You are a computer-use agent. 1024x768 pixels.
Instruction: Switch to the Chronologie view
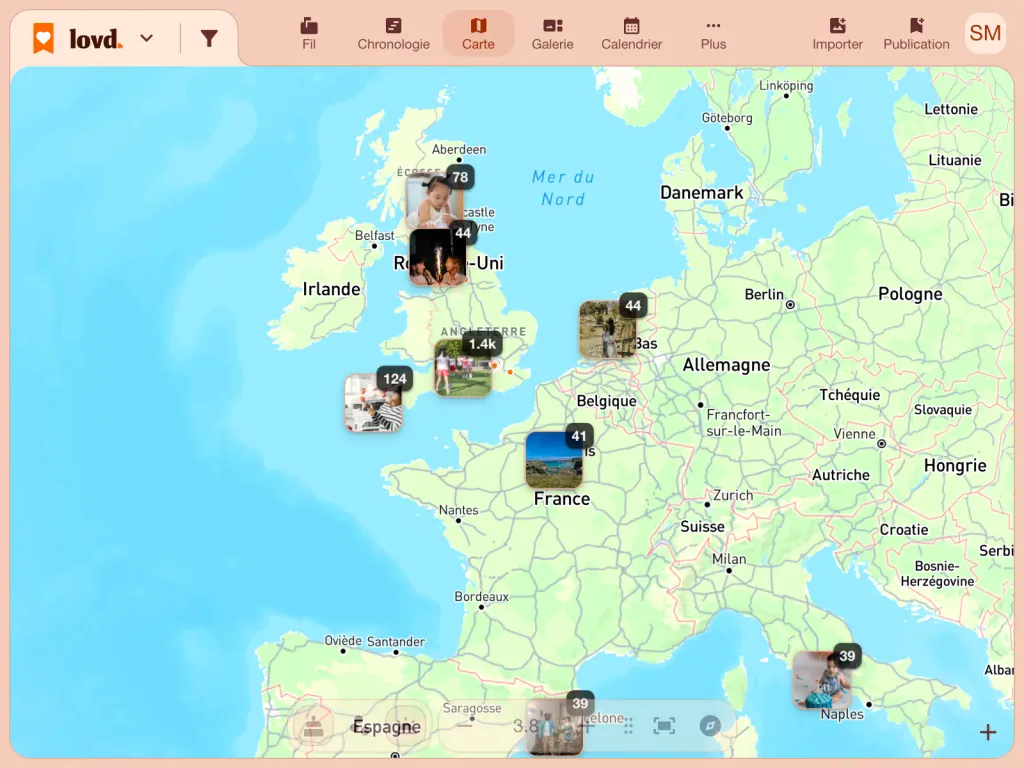click(x=393, y=34)
